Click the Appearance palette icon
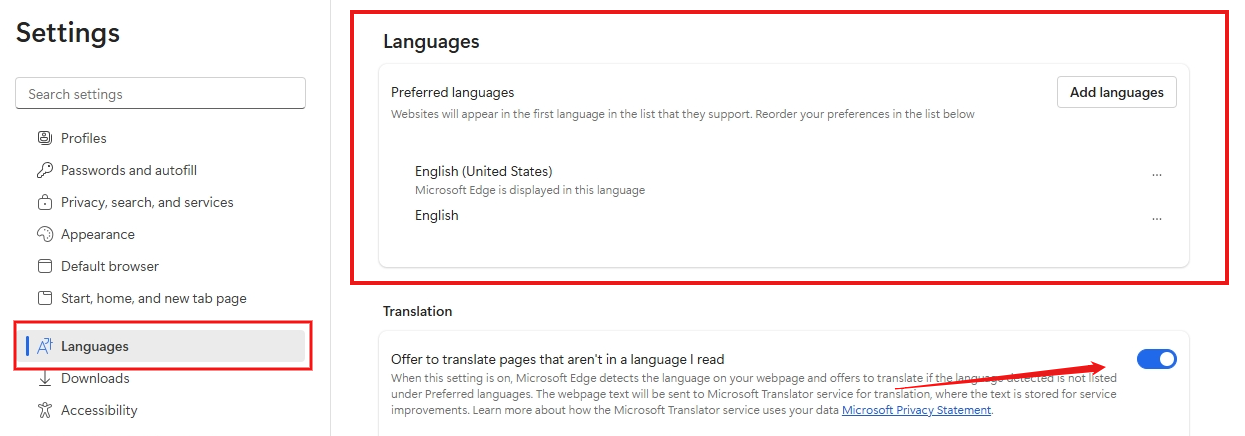Viewport: 1245px width, 436px height. (44, 234)
